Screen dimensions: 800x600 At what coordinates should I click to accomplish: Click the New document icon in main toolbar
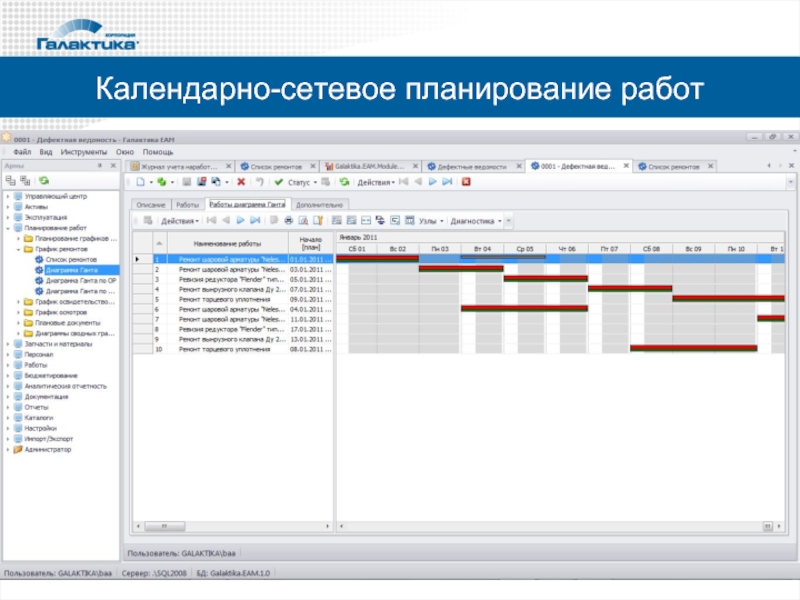(x=141, y=182)
